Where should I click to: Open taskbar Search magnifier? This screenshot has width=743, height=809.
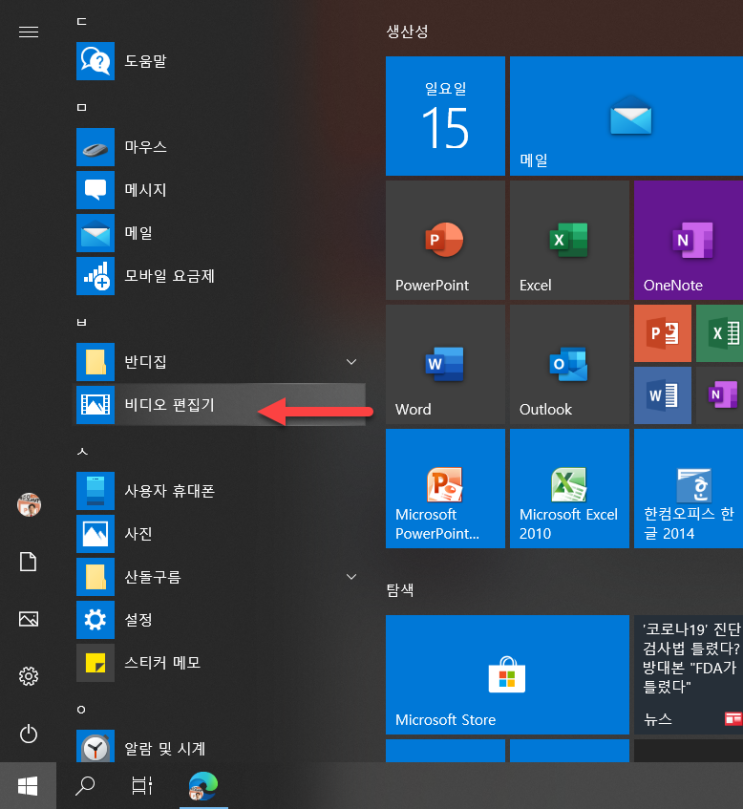point(85,786)
